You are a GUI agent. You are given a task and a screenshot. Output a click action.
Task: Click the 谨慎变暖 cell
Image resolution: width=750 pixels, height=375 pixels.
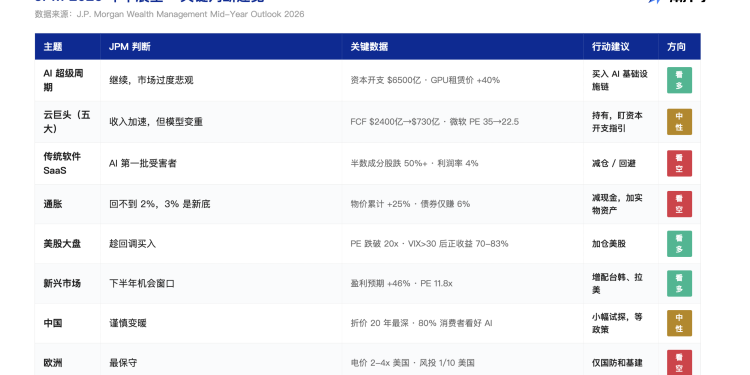[221, 323]
